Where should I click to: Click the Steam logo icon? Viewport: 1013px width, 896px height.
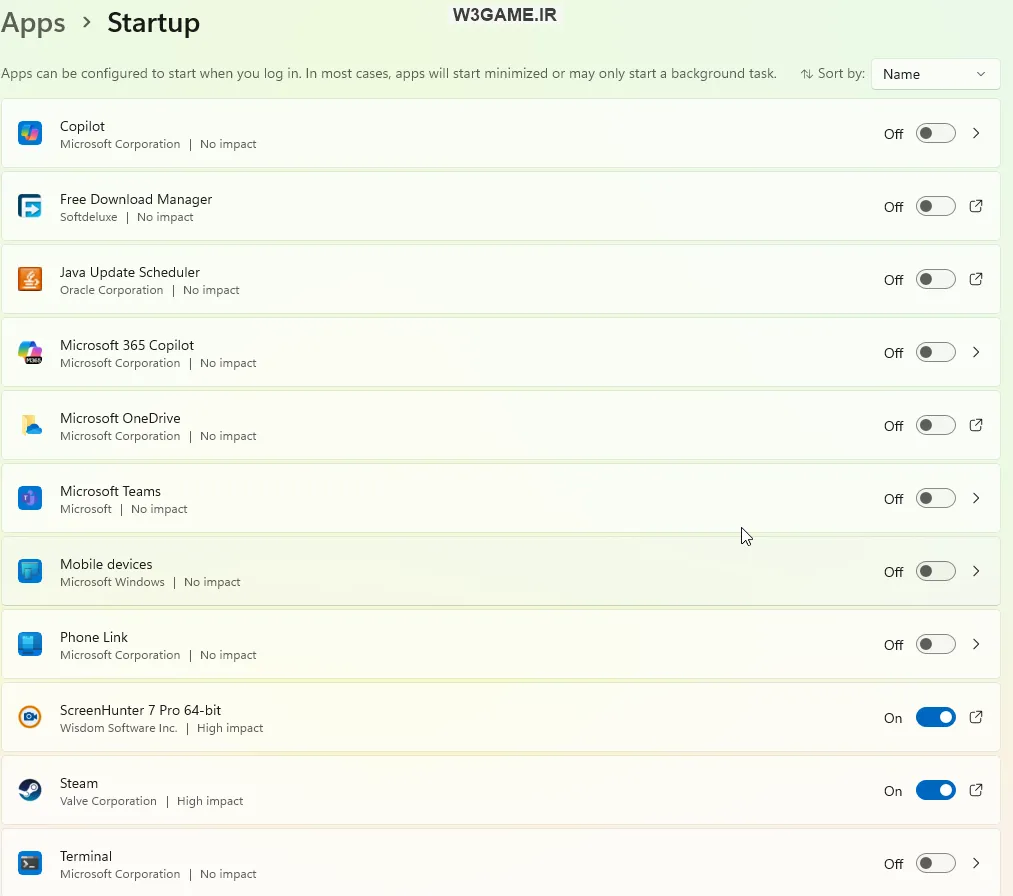point(30,790)
